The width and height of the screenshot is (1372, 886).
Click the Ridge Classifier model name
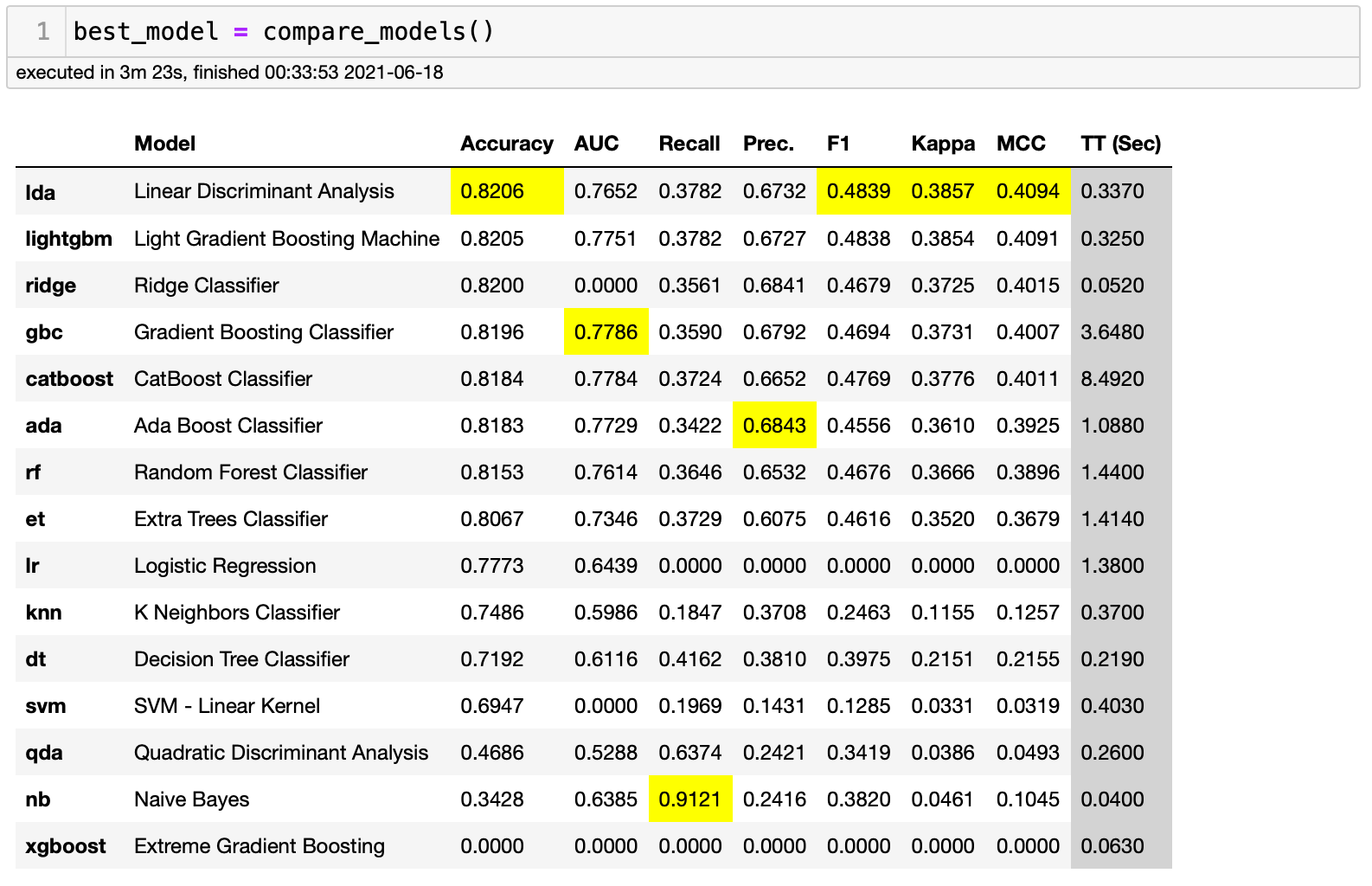click(206, 286)
